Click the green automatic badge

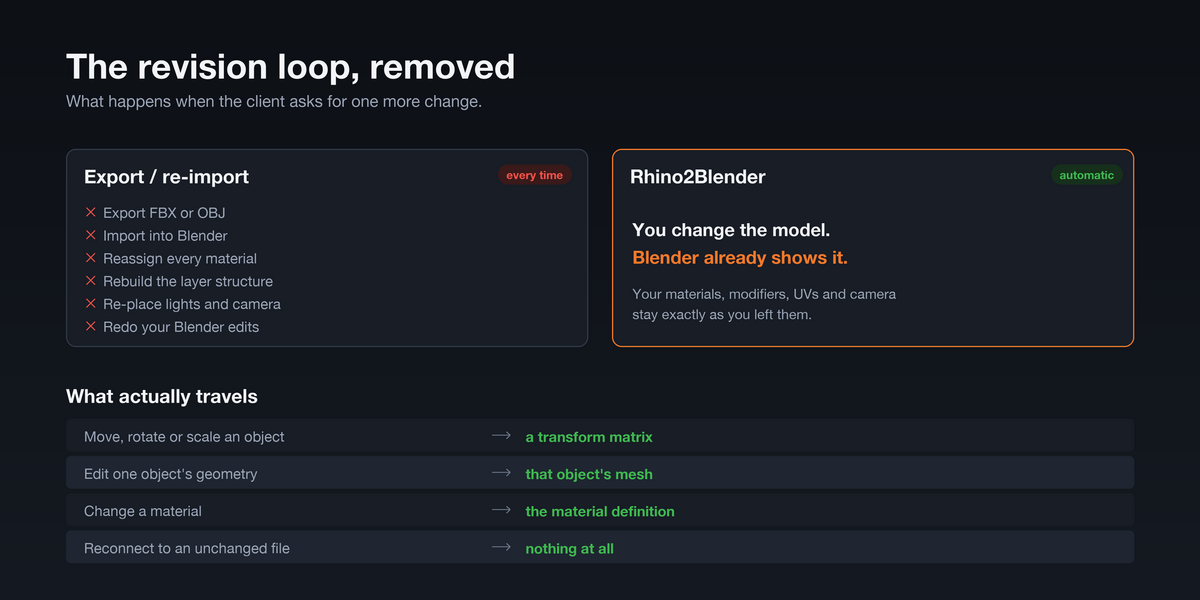(1087, 175)
